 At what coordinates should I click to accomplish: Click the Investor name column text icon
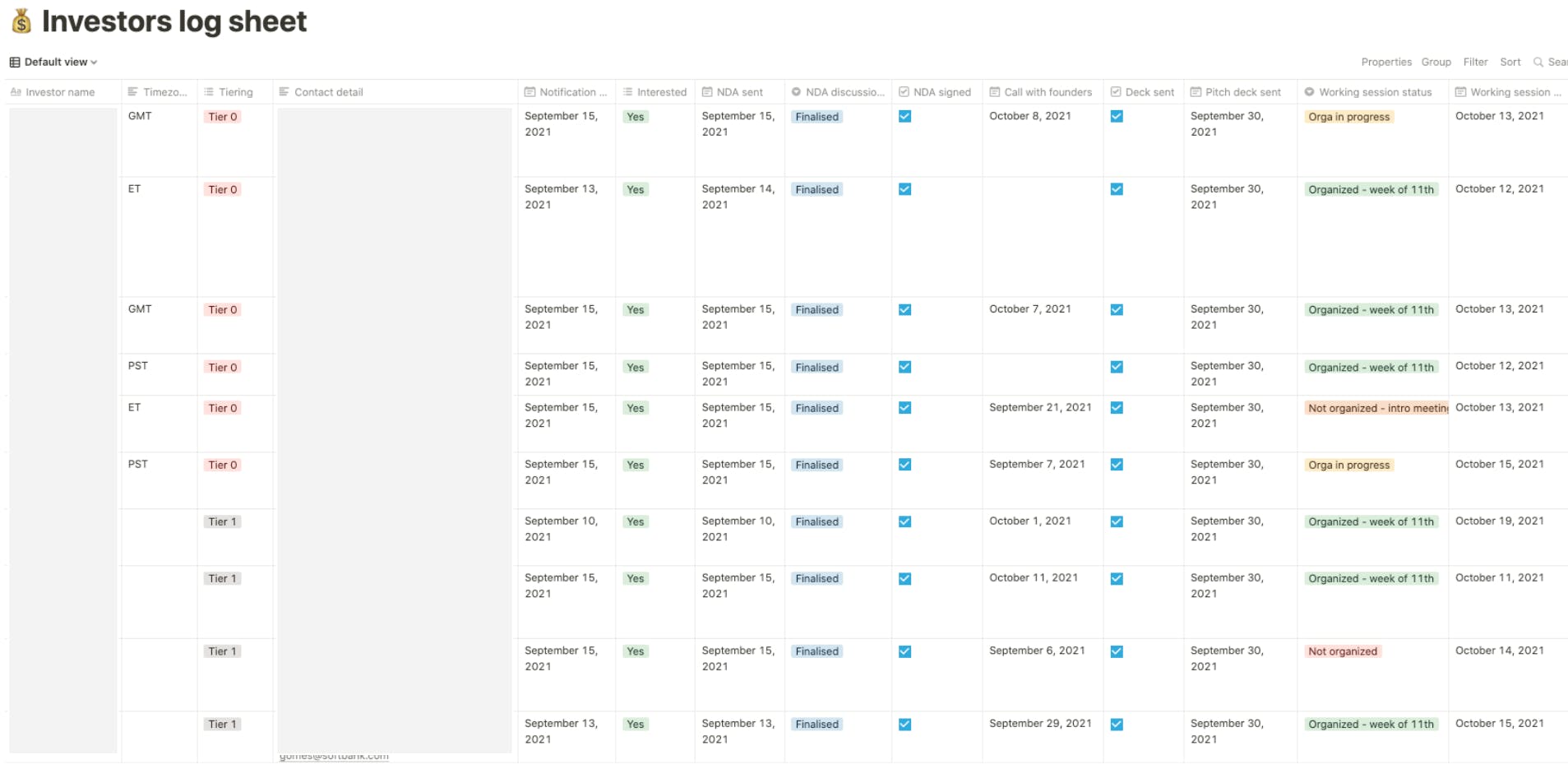(x=16, y=92)
